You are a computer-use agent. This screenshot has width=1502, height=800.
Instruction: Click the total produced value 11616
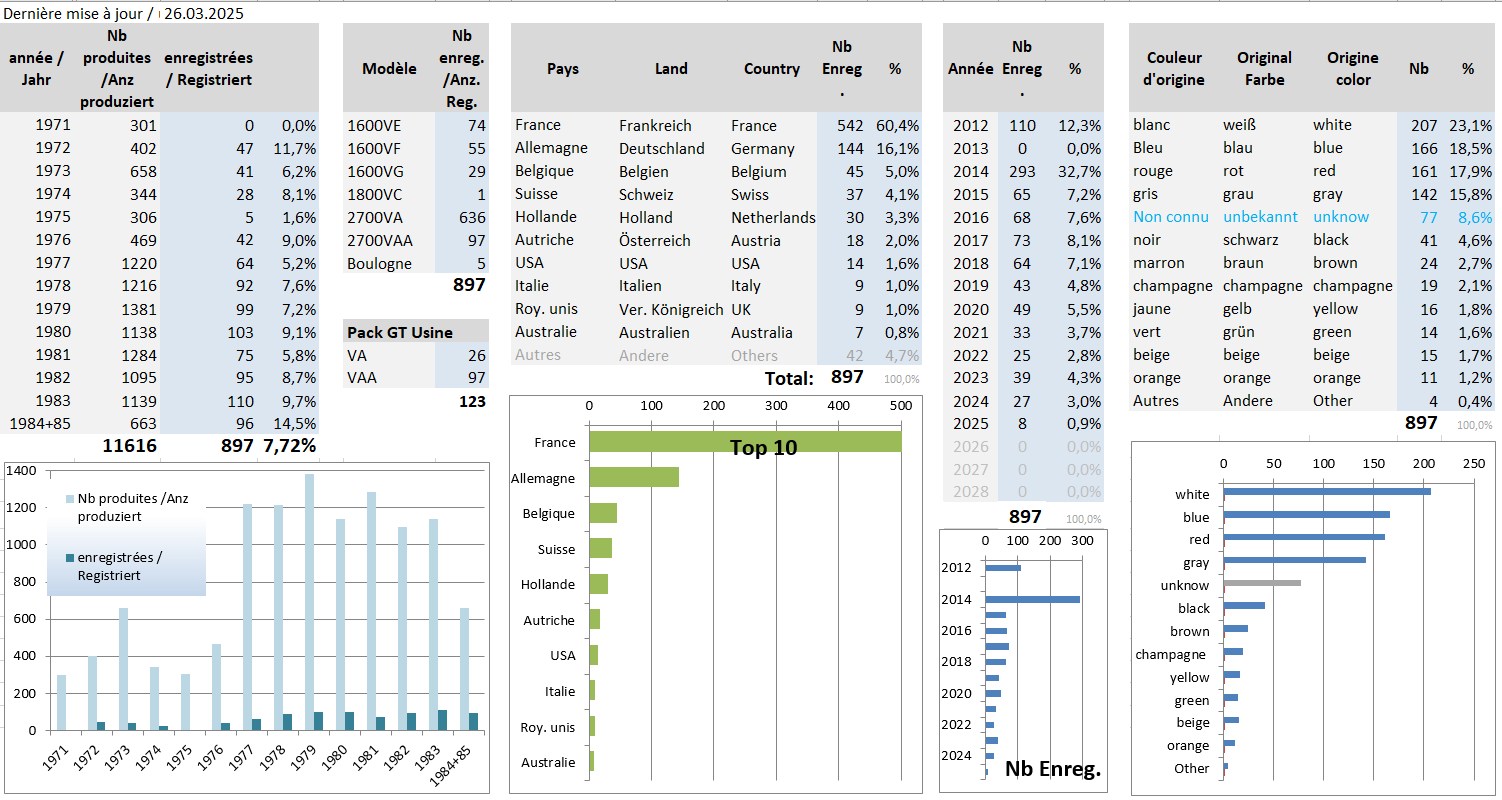(130, 446)
